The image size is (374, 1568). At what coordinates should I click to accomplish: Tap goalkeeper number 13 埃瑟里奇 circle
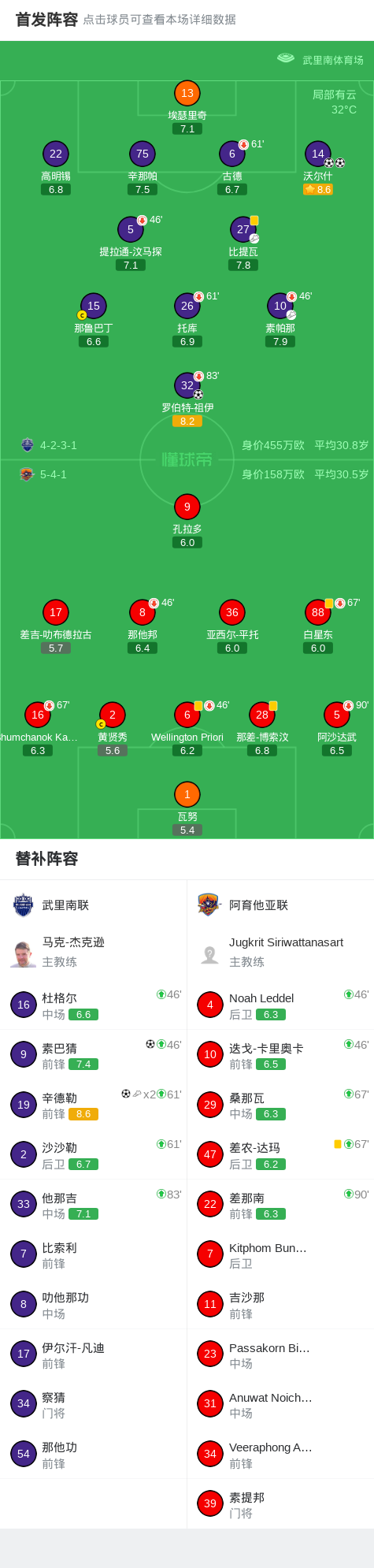(x=187, y=93)
